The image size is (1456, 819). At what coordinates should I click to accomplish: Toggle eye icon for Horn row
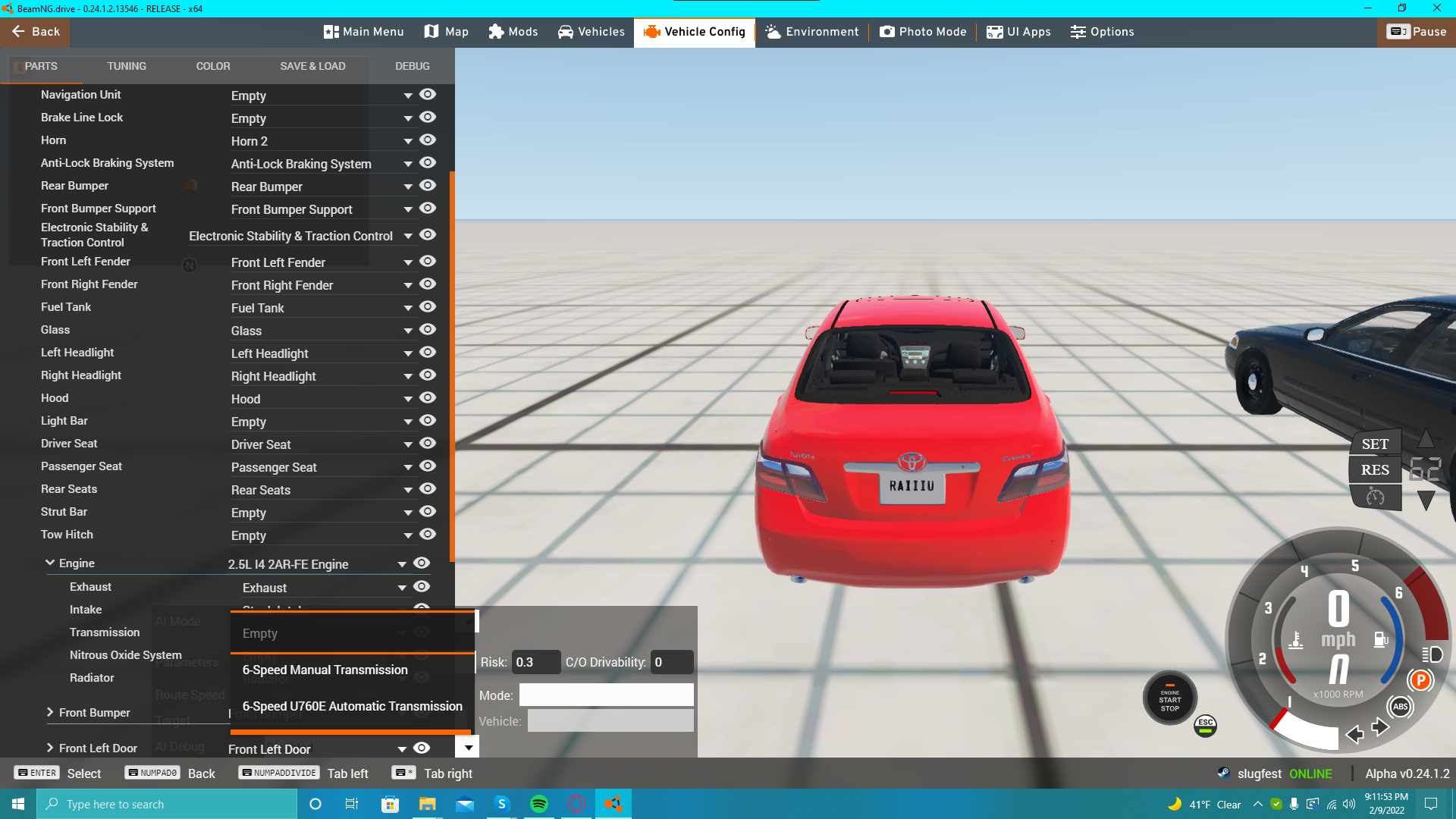coord(428,140)
